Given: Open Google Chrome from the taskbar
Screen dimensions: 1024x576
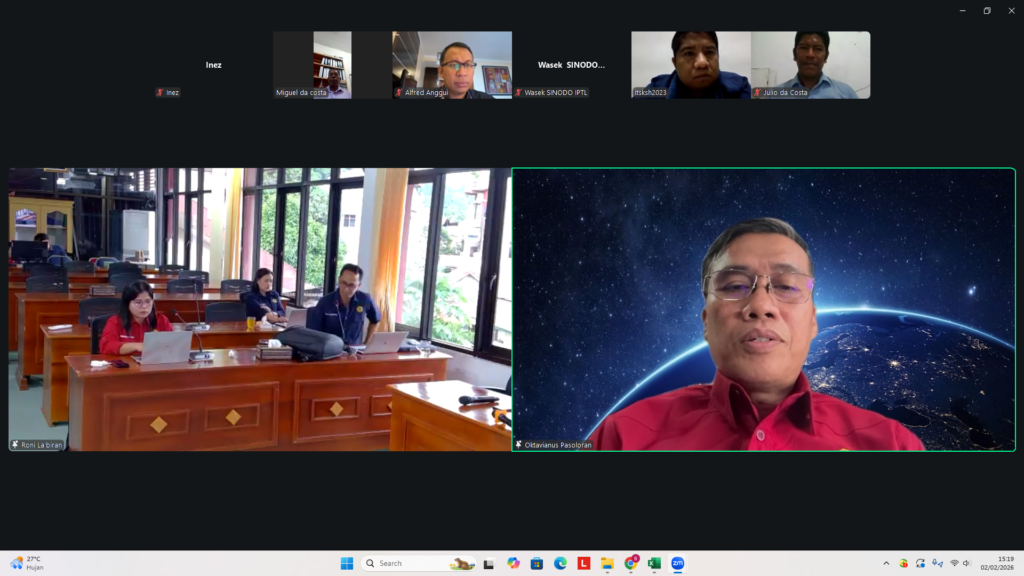Looking at the screenshot, I should 631,563.
